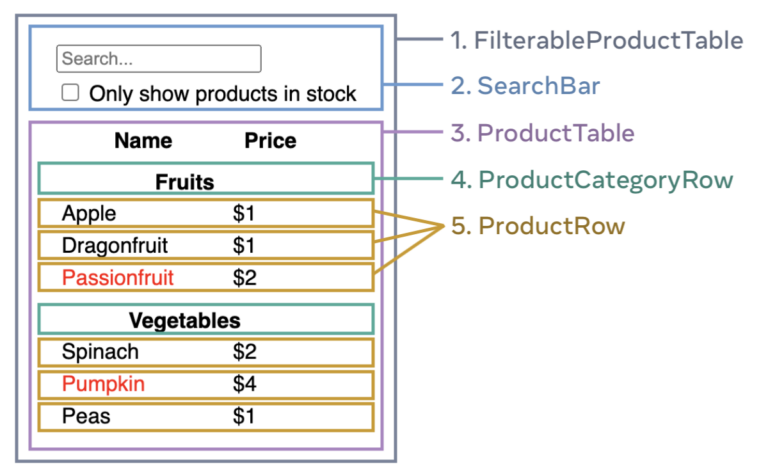
Task: Select the Dragonfruit product name
Action: [x=114, y=245]
